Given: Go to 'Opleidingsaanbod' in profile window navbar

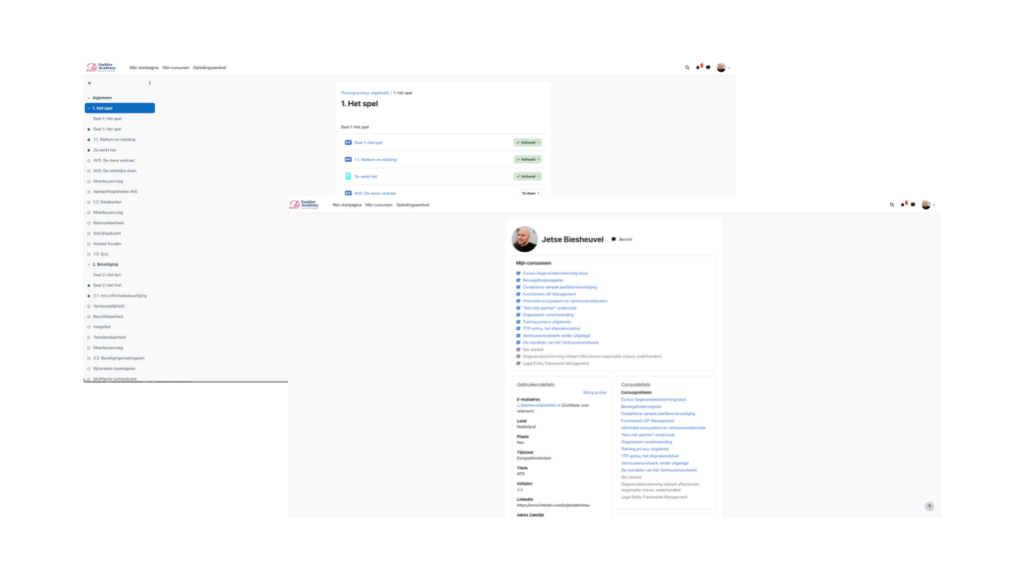Looking at the screenshot, I should [413, 204].
